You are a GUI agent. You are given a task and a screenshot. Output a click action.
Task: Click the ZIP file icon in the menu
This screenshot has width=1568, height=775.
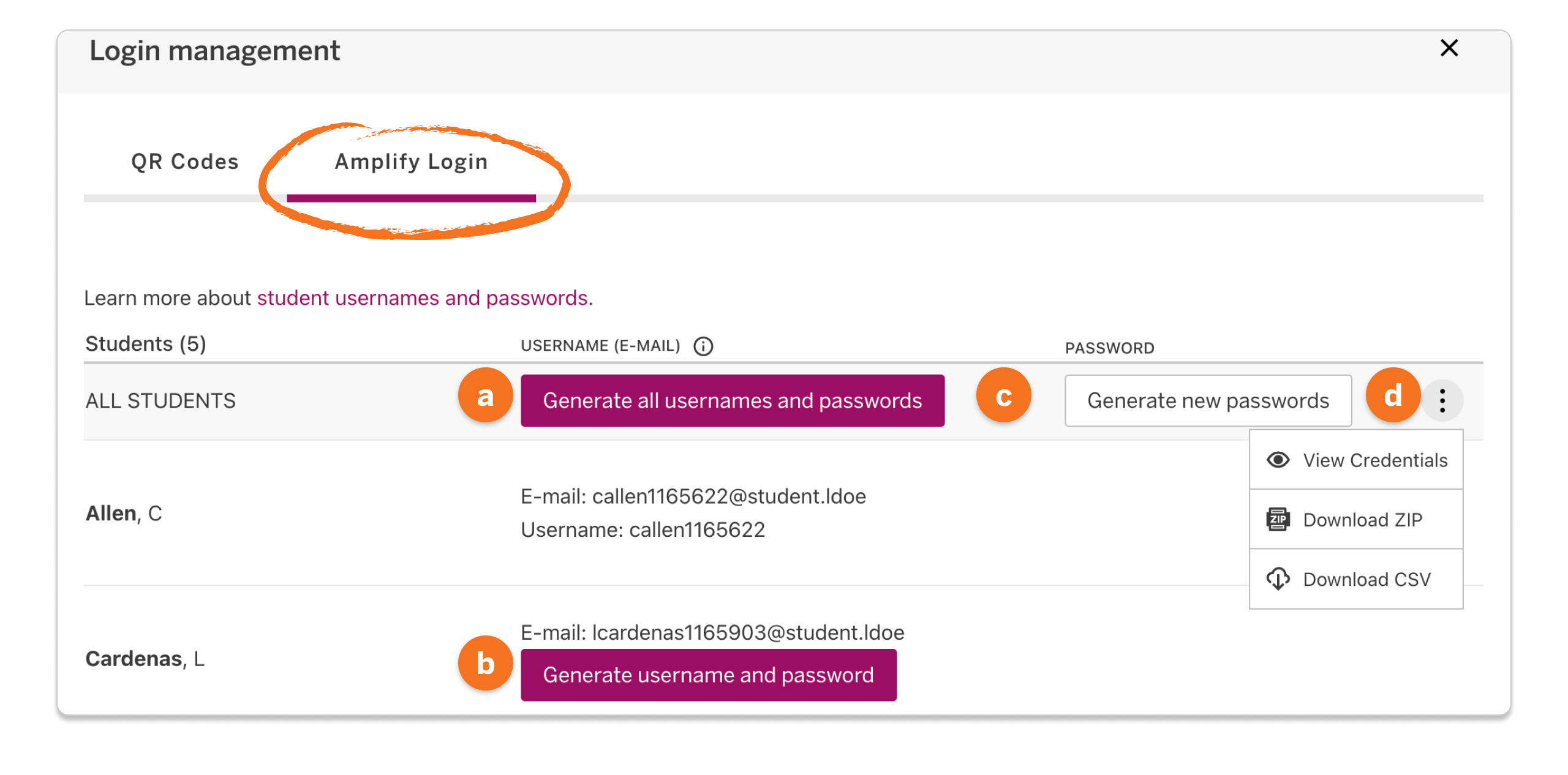pos(1278,519)
